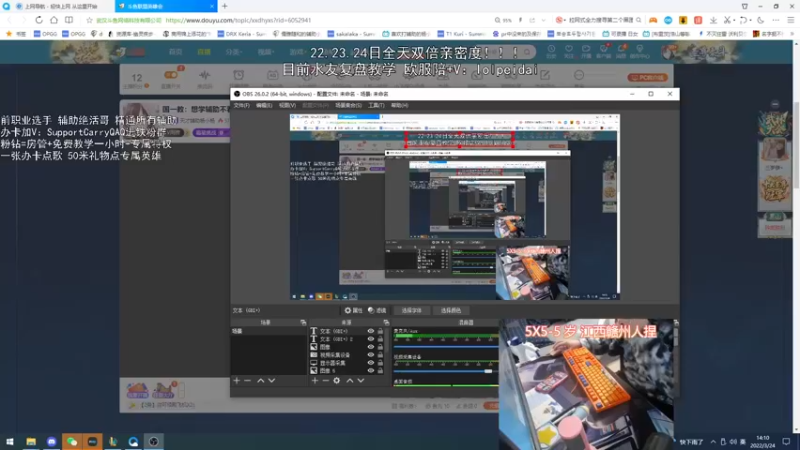Lock the 显示器采集 source
This screenshot has width=800, height=450.
pyautogui.click(x=380, y=363)
